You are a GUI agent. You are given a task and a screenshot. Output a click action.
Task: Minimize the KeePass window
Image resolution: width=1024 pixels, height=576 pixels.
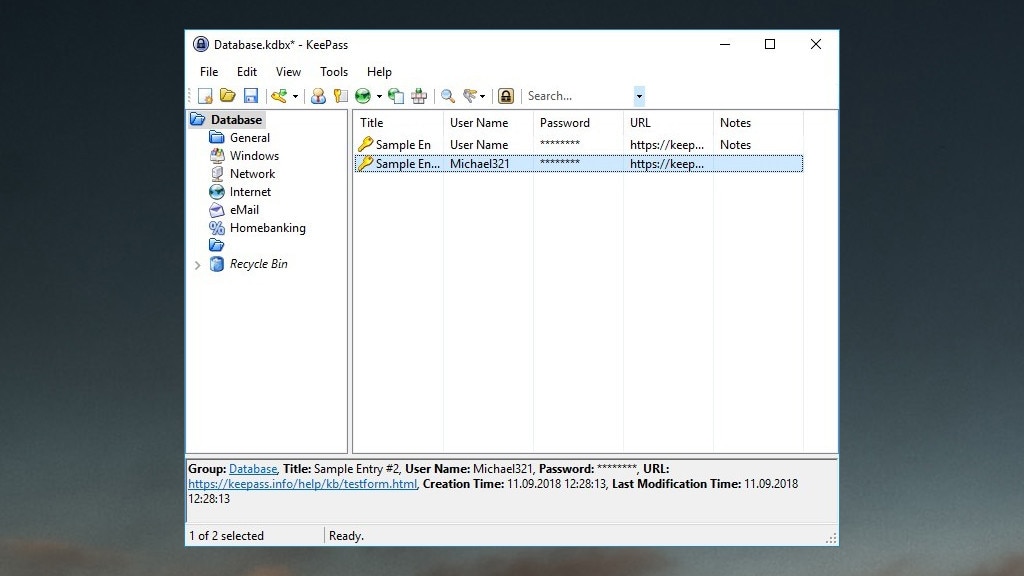[x=725, y=44]
